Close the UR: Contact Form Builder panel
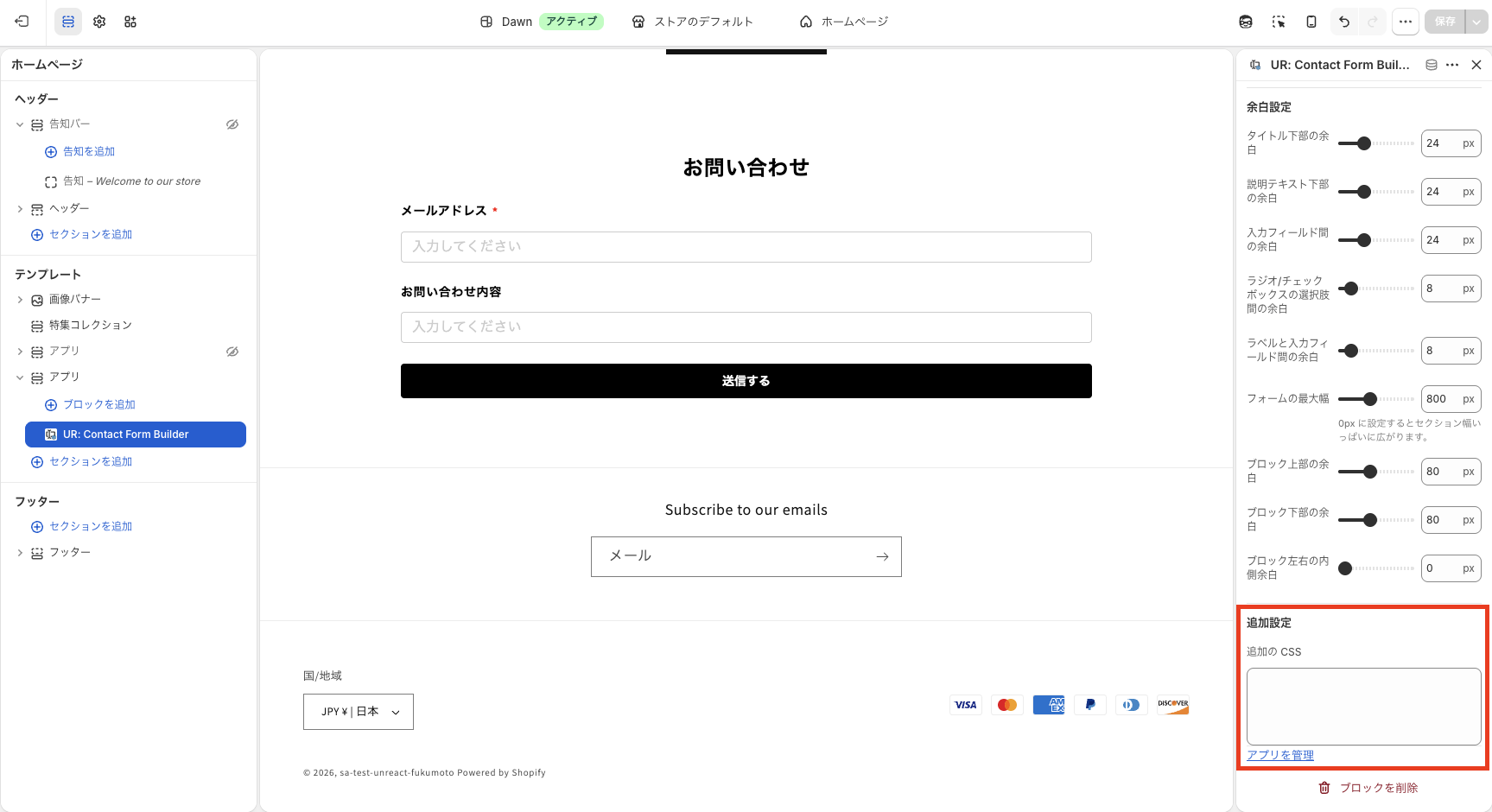The width and height of the screenshot is (1492, 812). point(1476,65)
